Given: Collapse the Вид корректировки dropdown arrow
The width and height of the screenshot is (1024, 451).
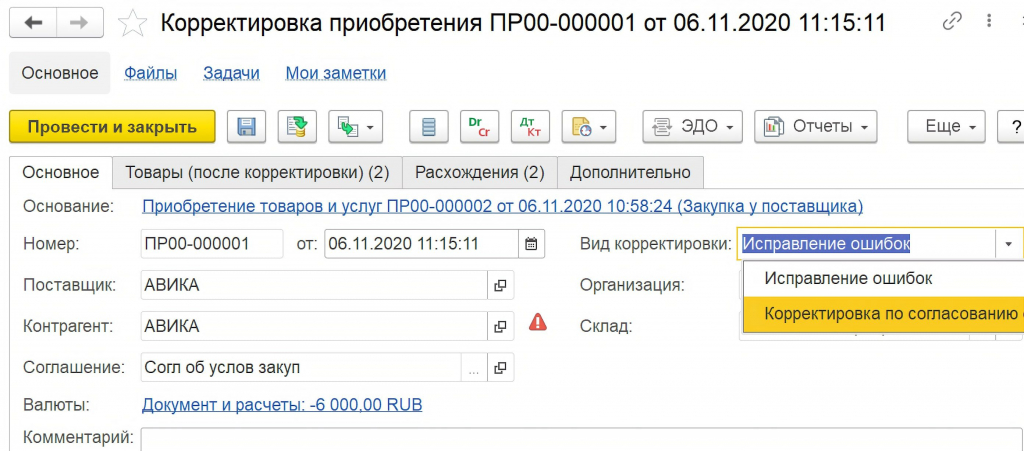Looking at the screenshot, I should pyautogui.click(x=1009, y=244).
